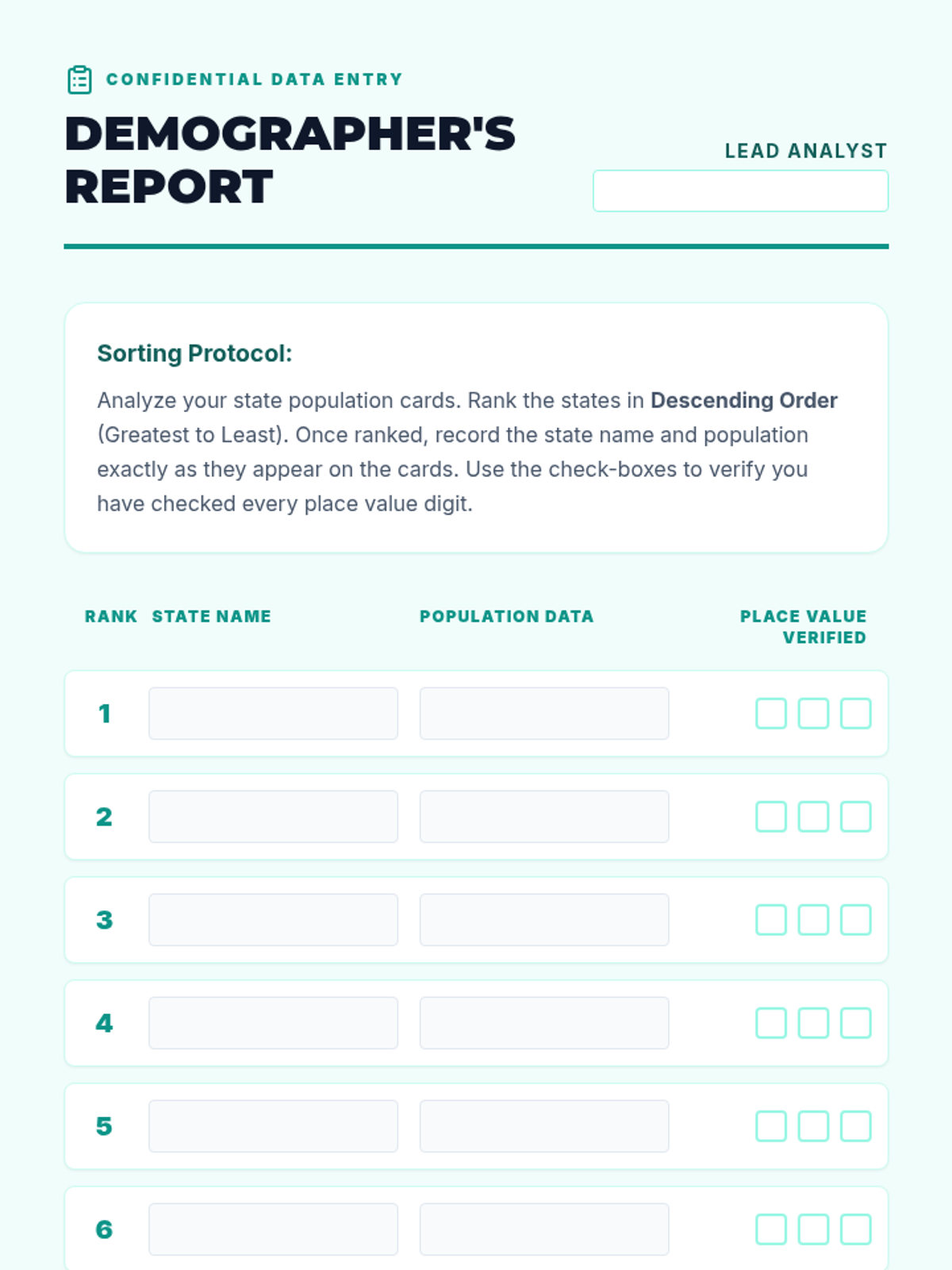The width and height of the screenshot is (952, 1270).
Task: Click the State Name field for rank 1
Action: (273, 713)
